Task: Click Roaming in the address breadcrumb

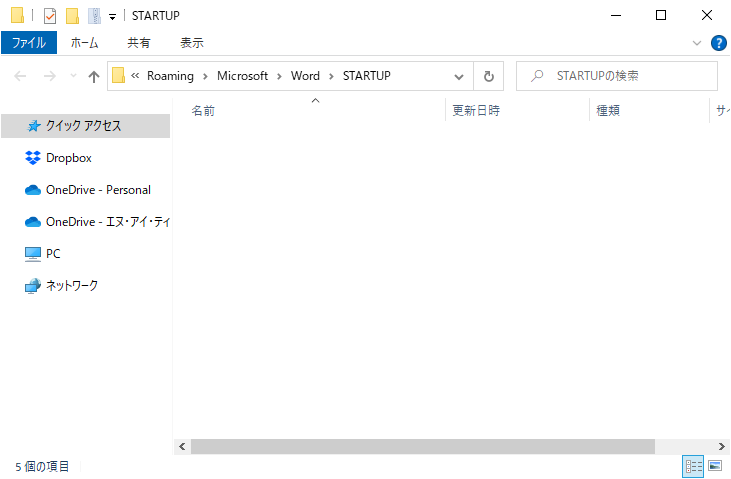Action: point(170,76)
